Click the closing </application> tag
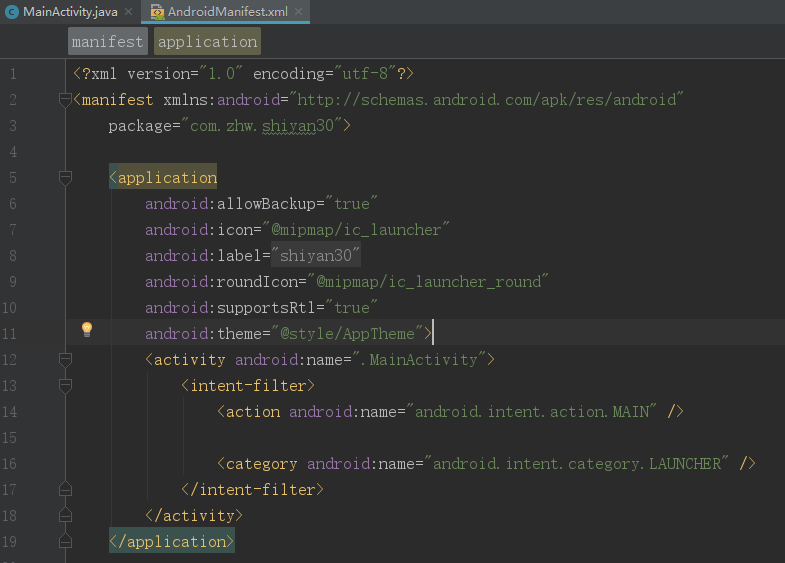 coord(172,541)
